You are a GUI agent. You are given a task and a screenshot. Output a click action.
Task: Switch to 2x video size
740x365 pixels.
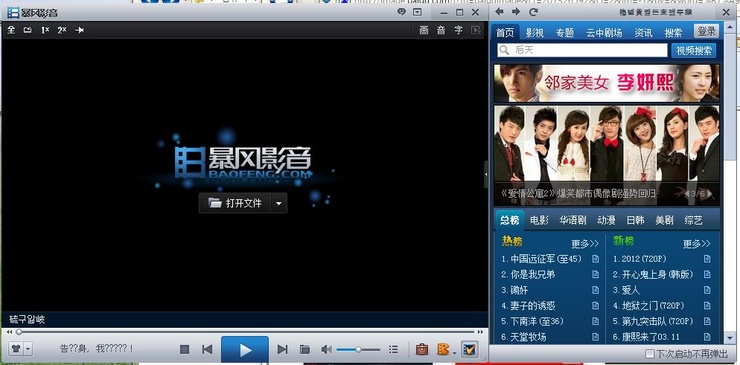point(62,30)
